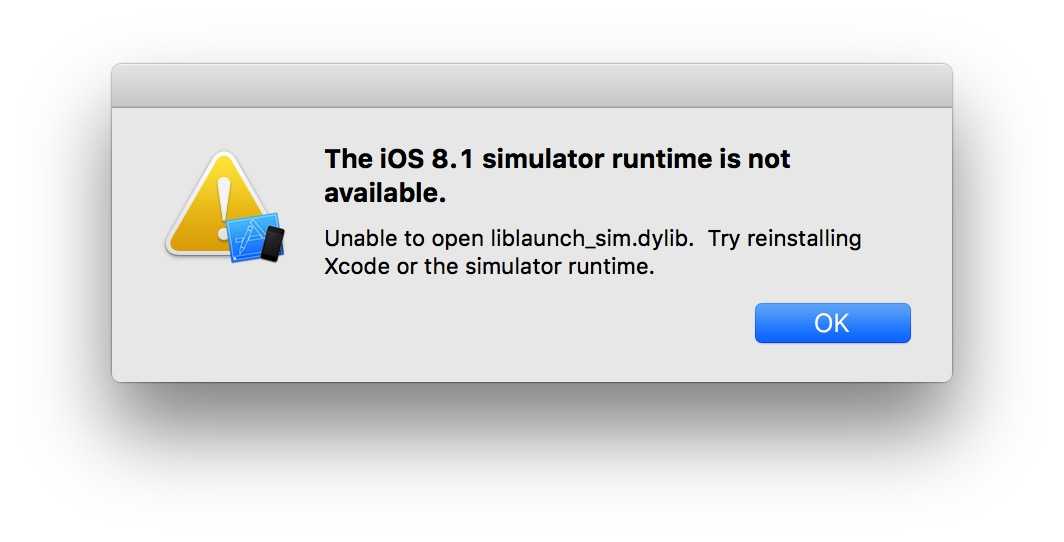Image resolution: width=1064 pixels, height=542 pixels.
Task: Click the white exclamation mark in triangle
Action: click(223, 208)
